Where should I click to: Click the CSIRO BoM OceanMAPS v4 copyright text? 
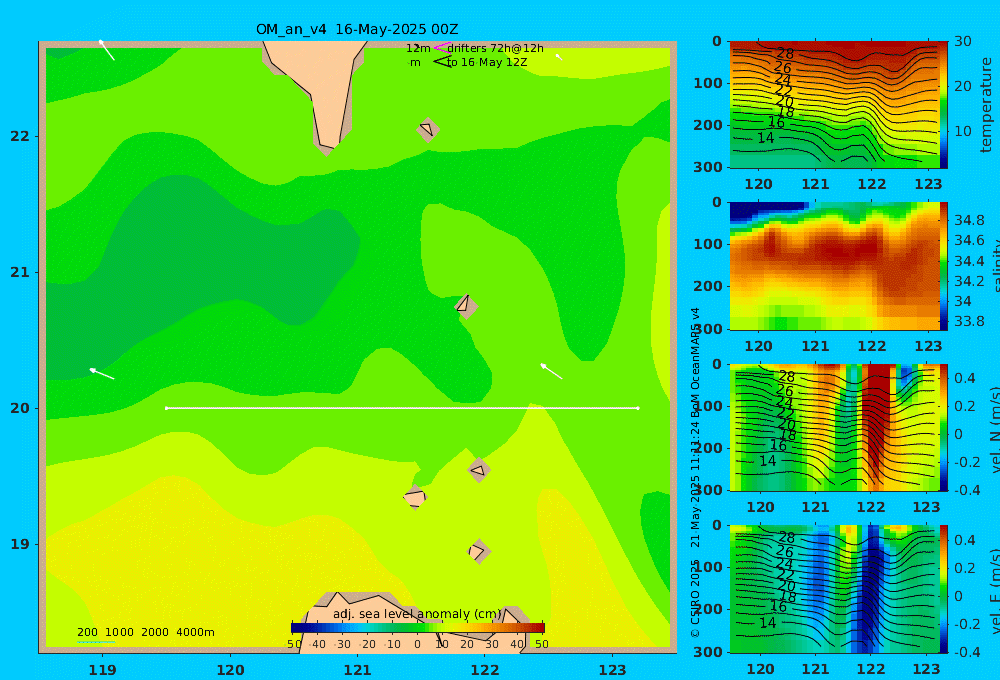[695, 472]
